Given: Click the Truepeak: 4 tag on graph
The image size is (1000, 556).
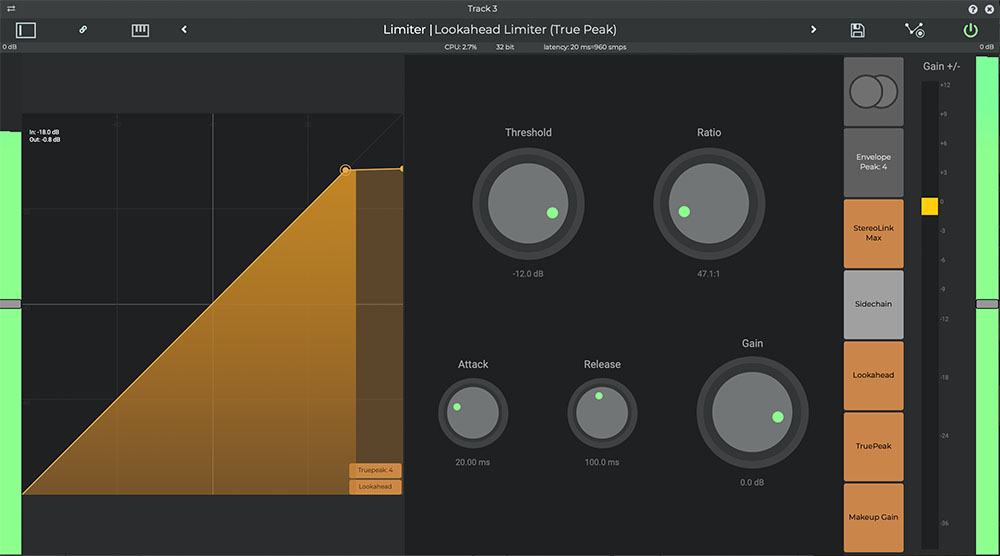Looking at the screenshot, I should click(375, 470).
